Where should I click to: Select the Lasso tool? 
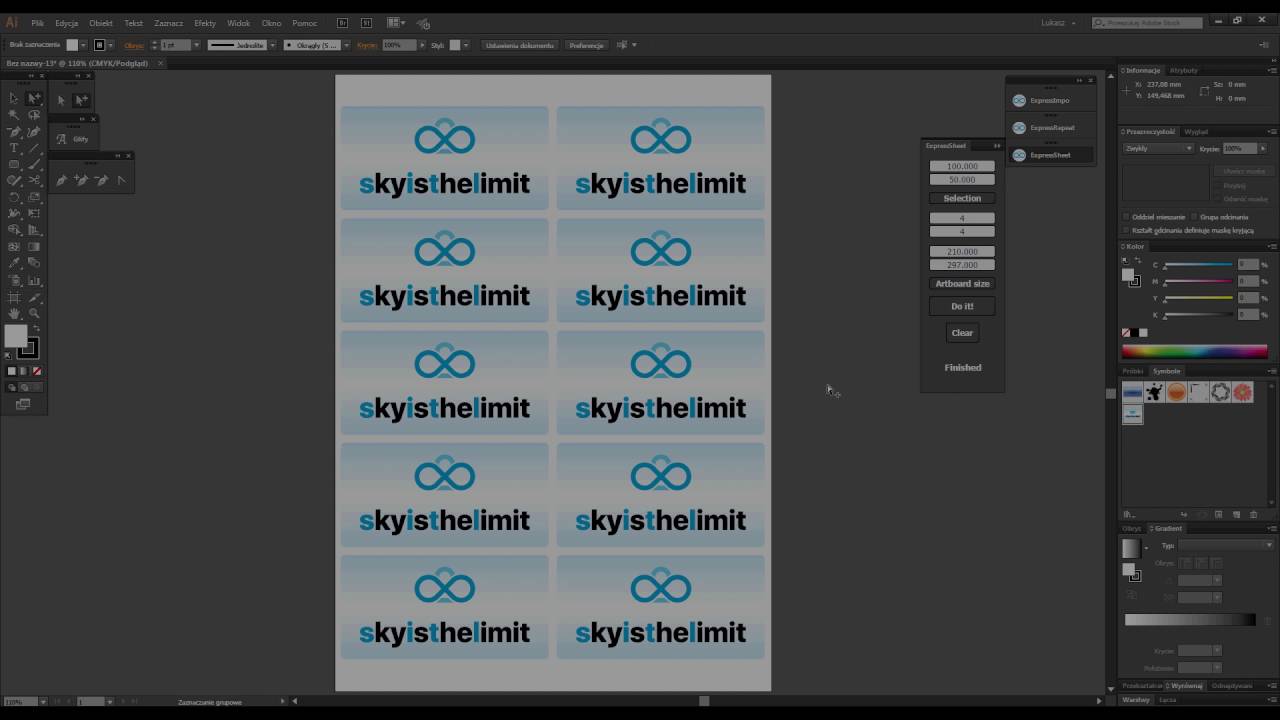pyautogui.click(x=34, y=115)
